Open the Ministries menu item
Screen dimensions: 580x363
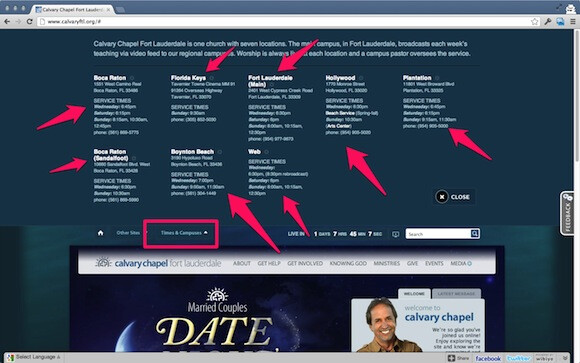point(387,263)
